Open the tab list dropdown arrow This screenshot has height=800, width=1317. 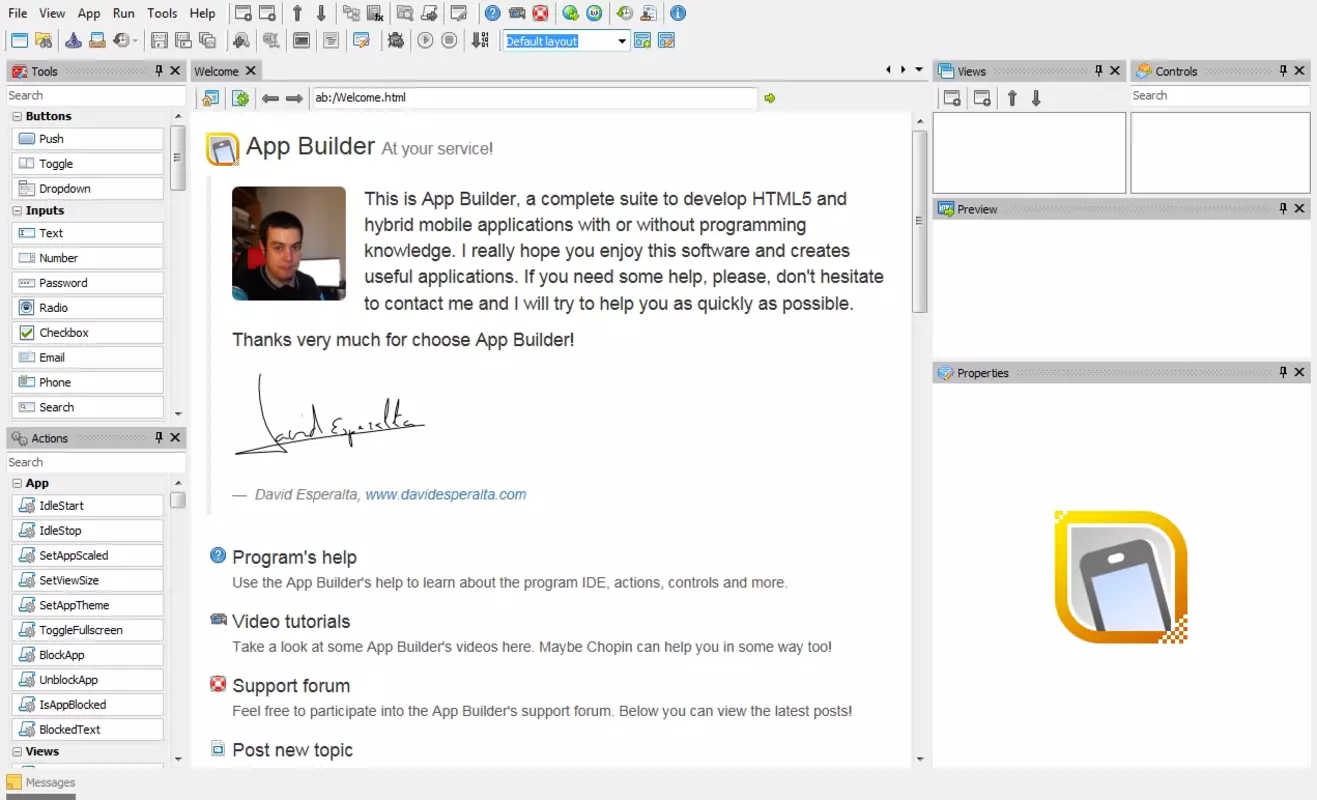pos(919,70)
